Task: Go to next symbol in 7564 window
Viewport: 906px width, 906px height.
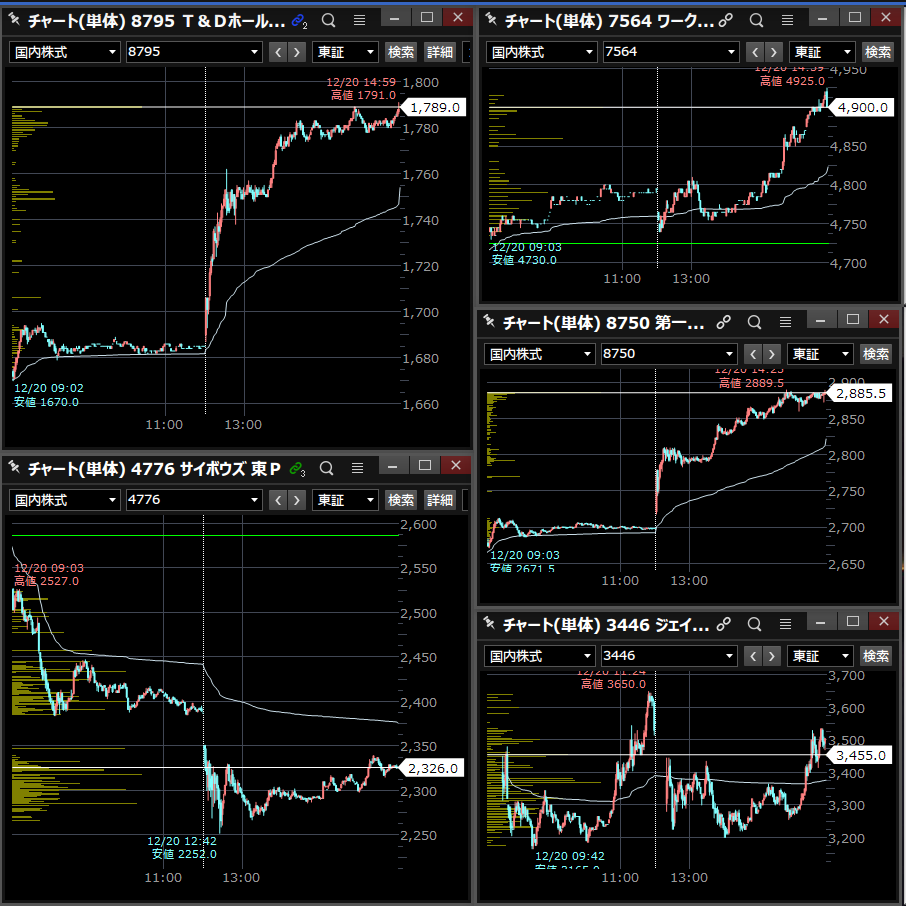Action: click(773, 53)
